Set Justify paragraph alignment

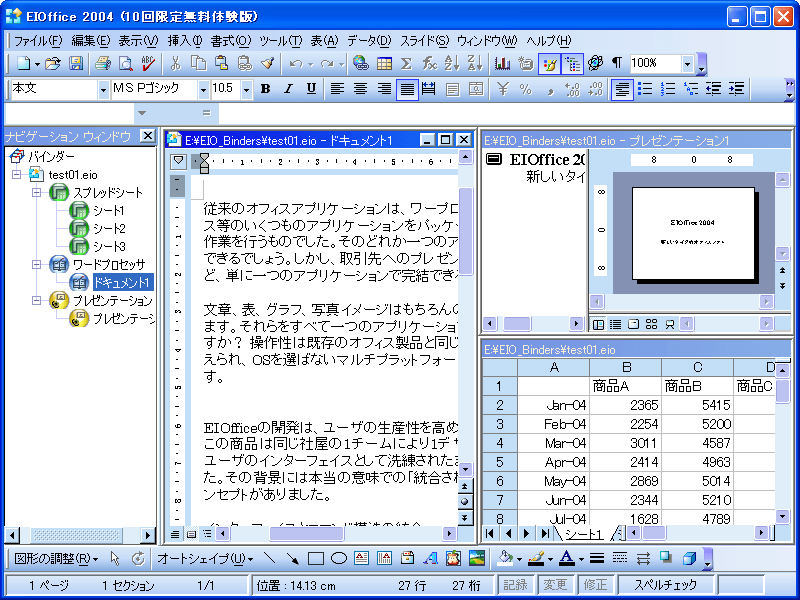[x=407, y=90]
